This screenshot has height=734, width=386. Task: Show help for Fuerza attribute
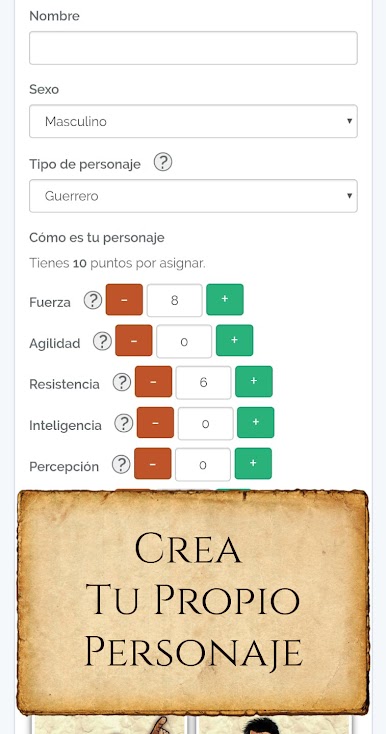tap(93, 300)
